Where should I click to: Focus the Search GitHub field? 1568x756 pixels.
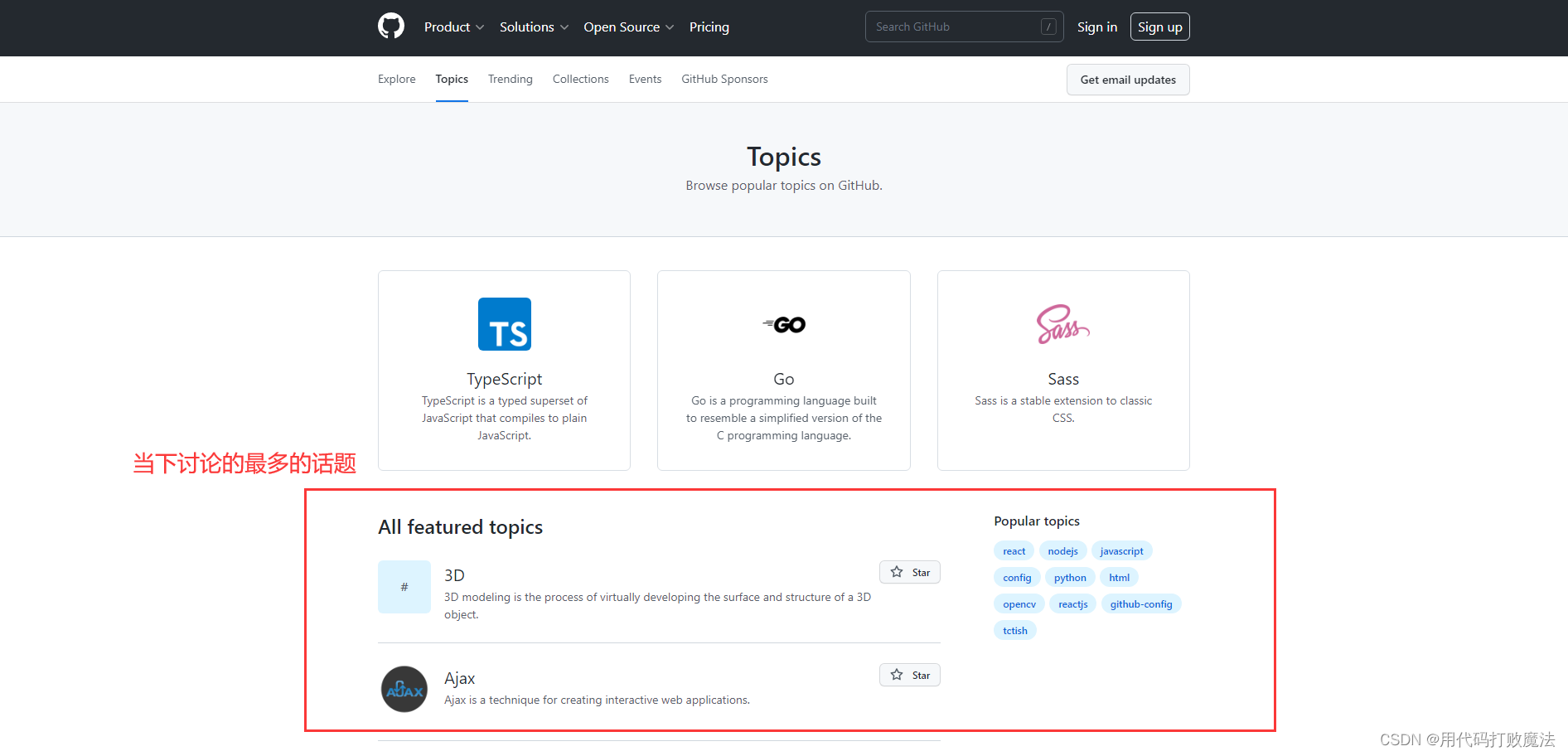click(965, 27)
